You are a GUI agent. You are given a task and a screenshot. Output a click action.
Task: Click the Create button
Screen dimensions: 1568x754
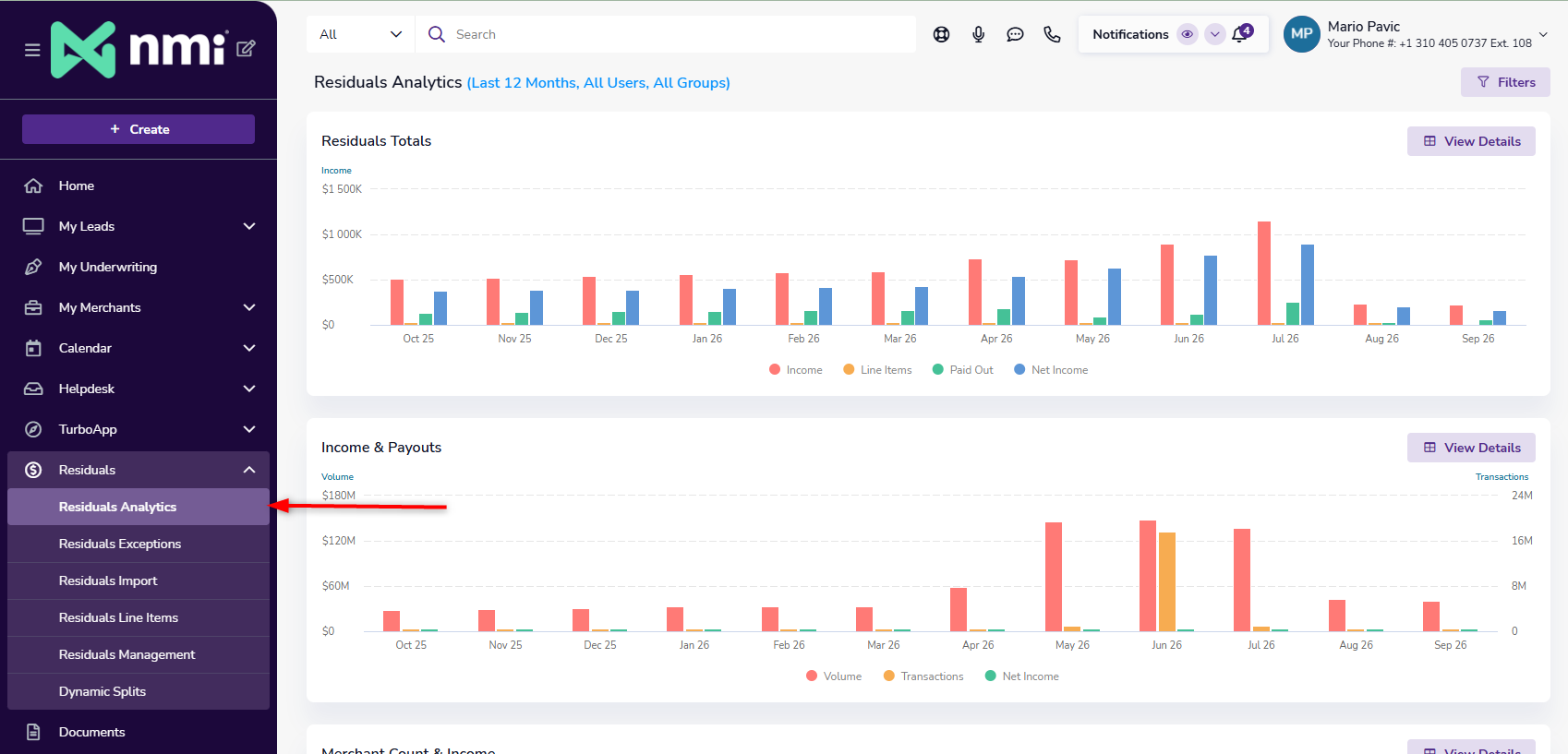click(139, 129)
